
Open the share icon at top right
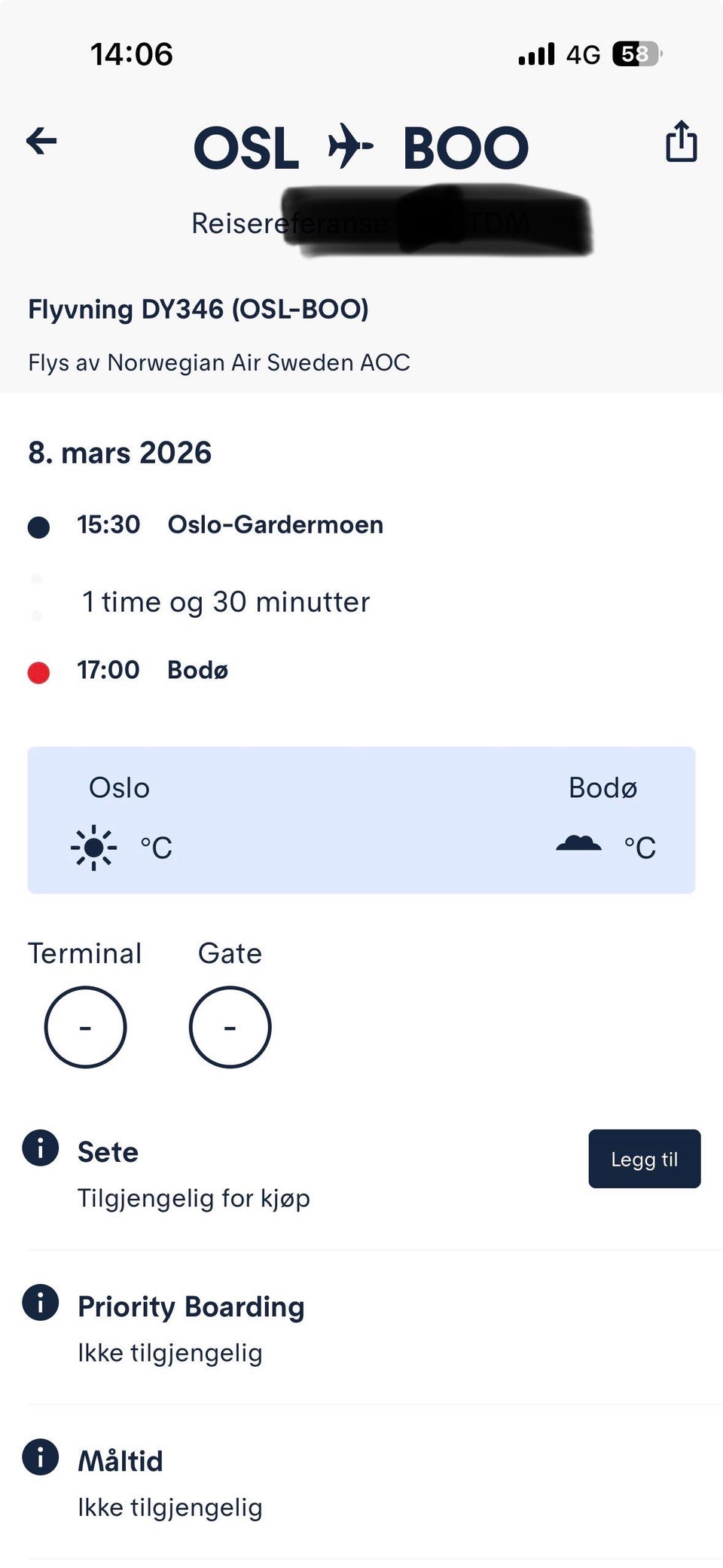click(x=681, y=141)
